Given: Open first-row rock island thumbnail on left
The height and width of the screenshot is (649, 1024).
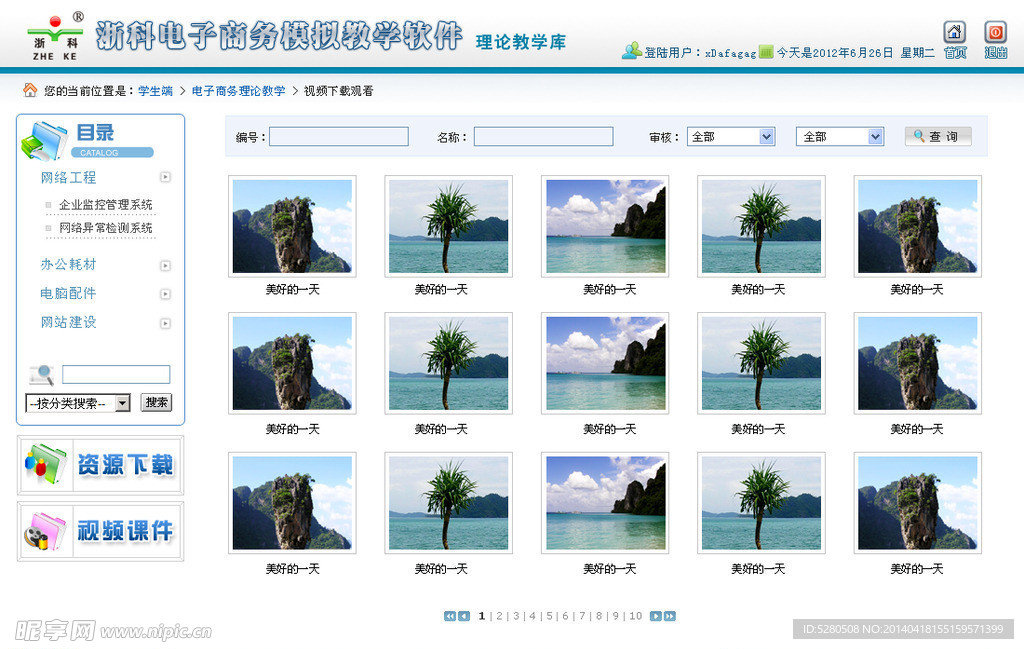Looking at the screenshot, I should click(292, 226).
